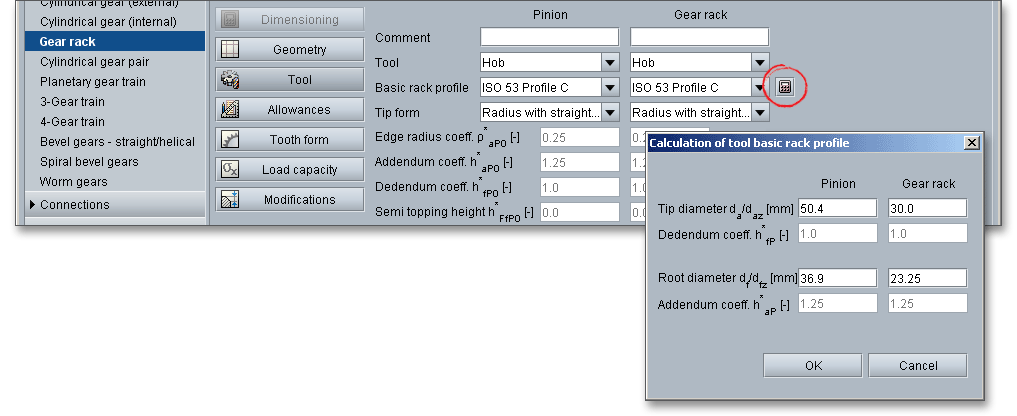Image resolution: width=1017 pixels, height=416 pixels.
Task: Open the Modifications tab
Action: (289, 200)
